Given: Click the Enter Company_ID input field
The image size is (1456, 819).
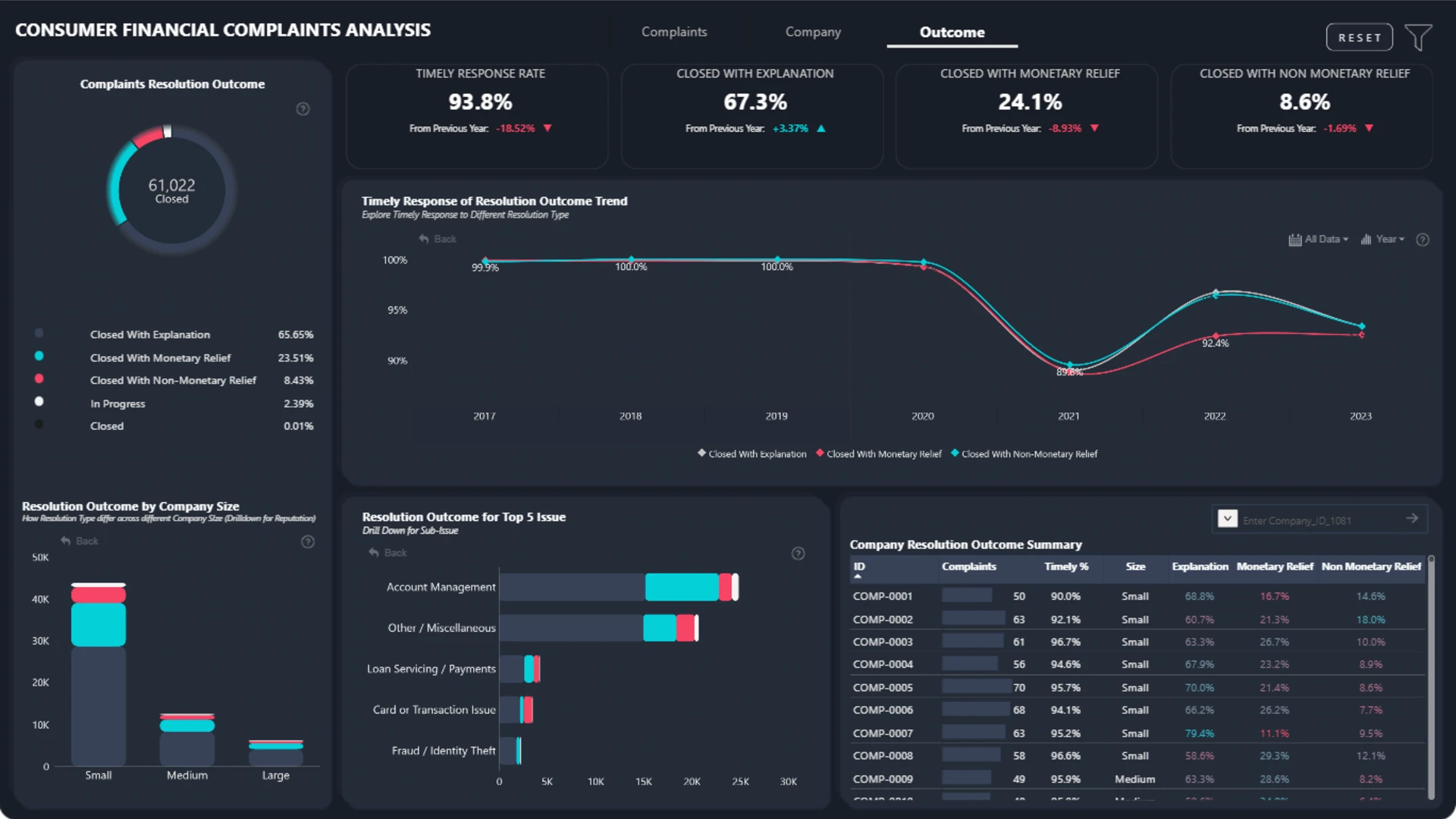Looking at the screenshot, I should click(1318, 520).
